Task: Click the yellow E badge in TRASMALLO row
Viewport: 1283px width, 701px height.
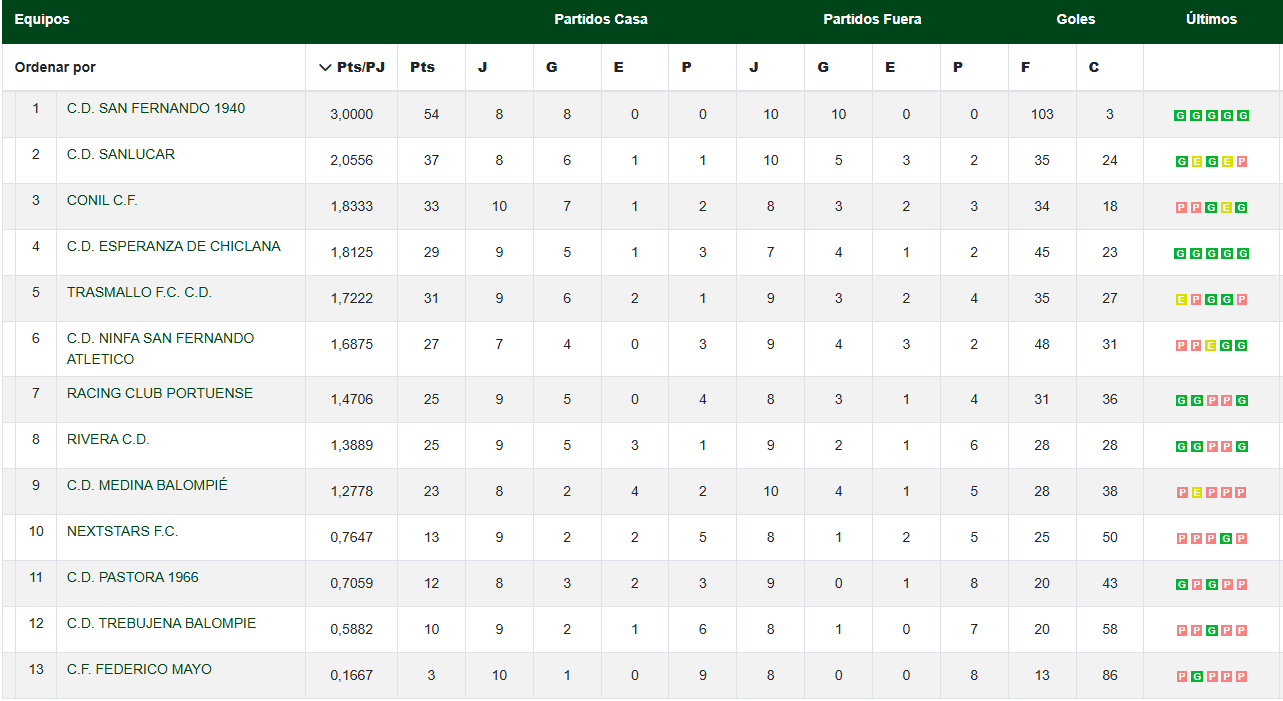Action: [1181, 300]
